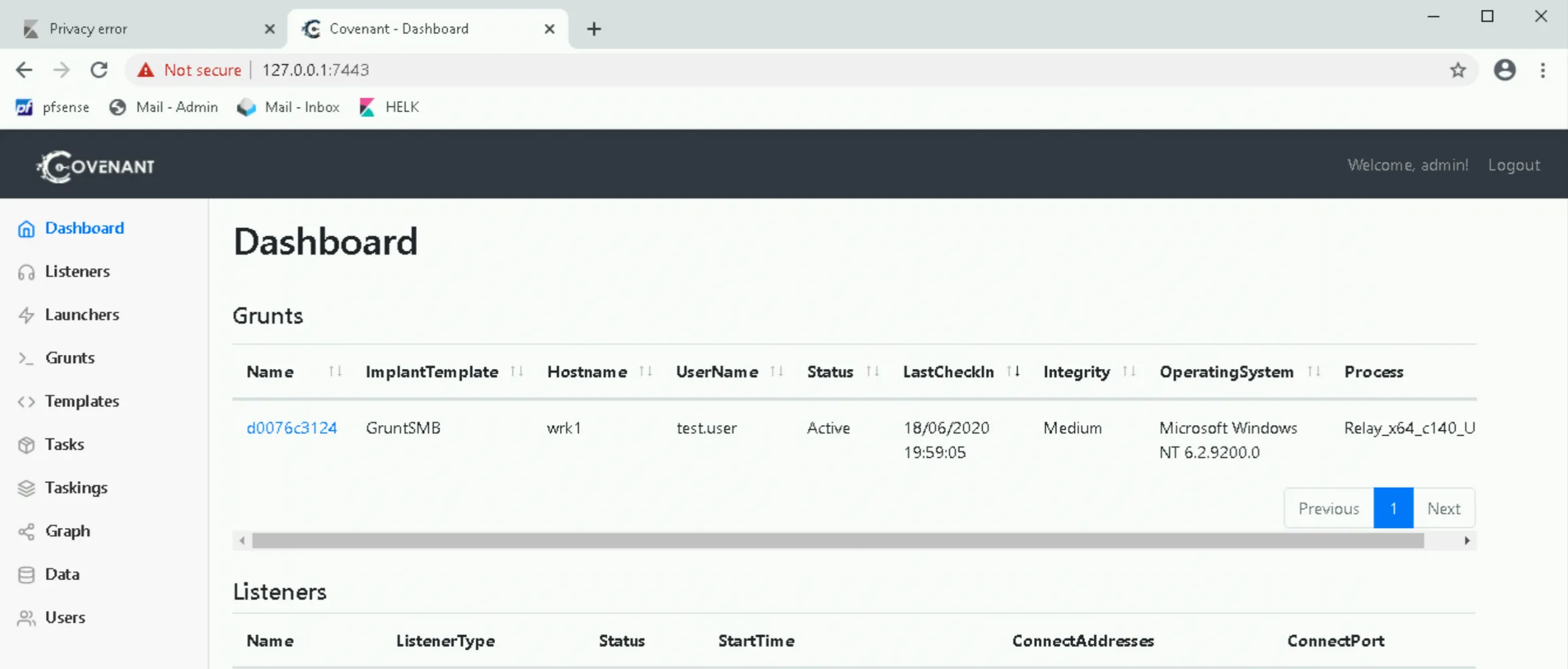
Task: Click the Taskings layers icon
Action: (26, 489)
